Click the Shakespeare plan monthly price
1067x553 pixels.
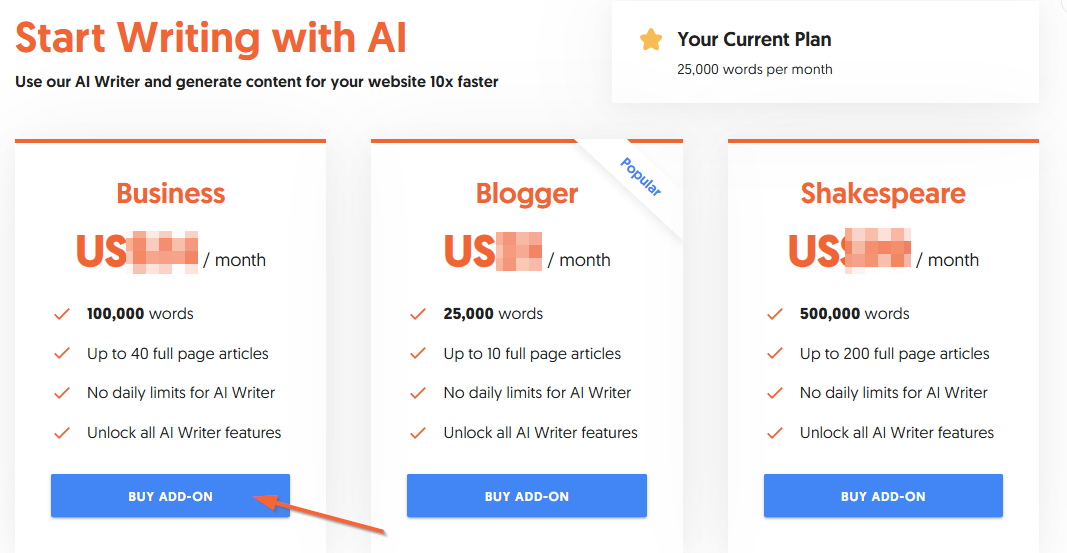883,252
